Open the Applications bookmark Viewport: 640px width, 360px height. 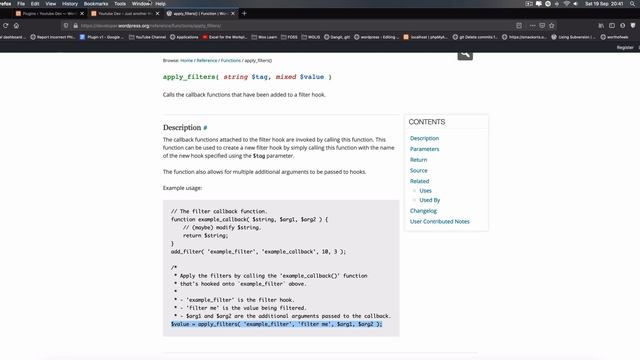184,37
